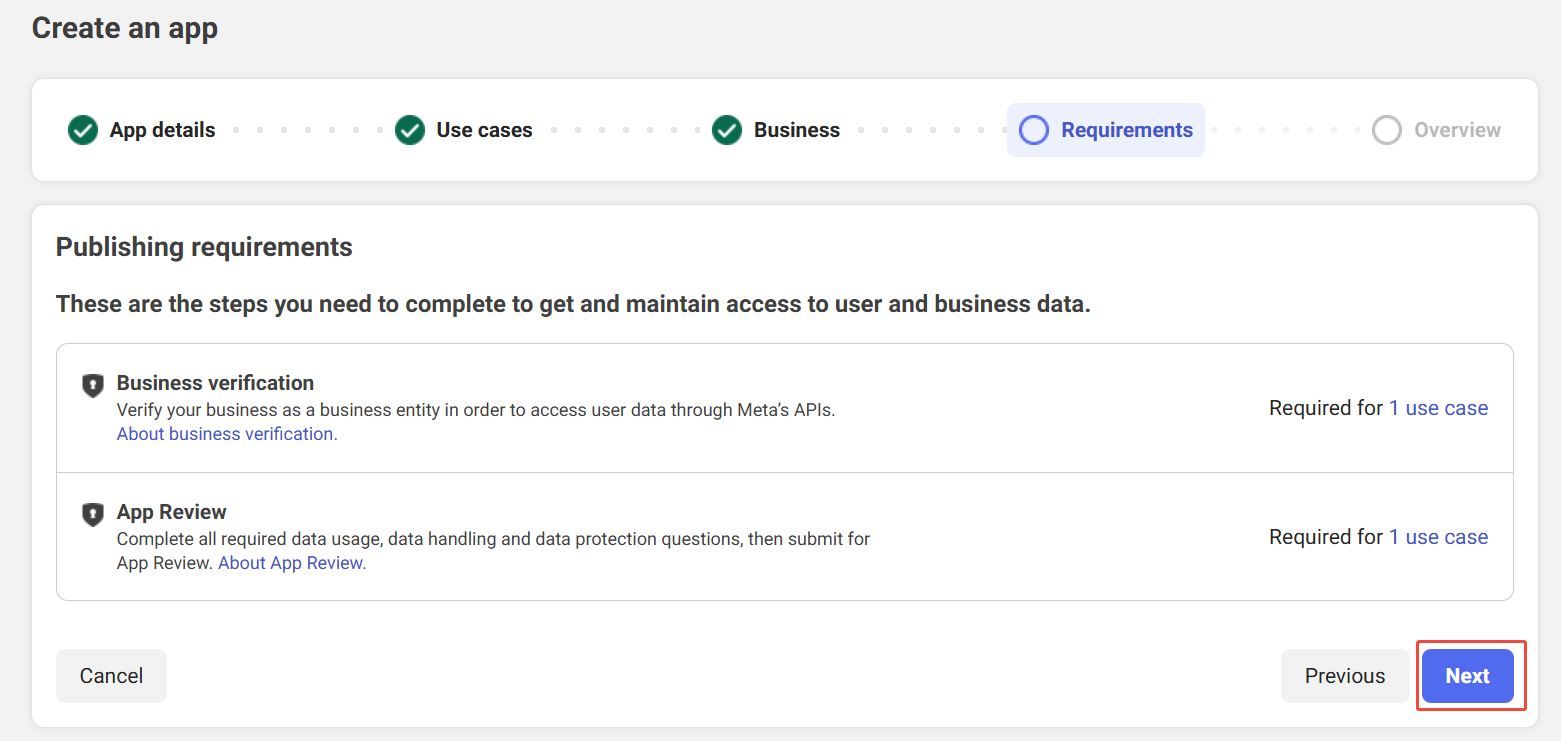The width and height of the screenshot is (1561, 741).
Task: Open the About business verification link
Action: (x=227, y=434)
